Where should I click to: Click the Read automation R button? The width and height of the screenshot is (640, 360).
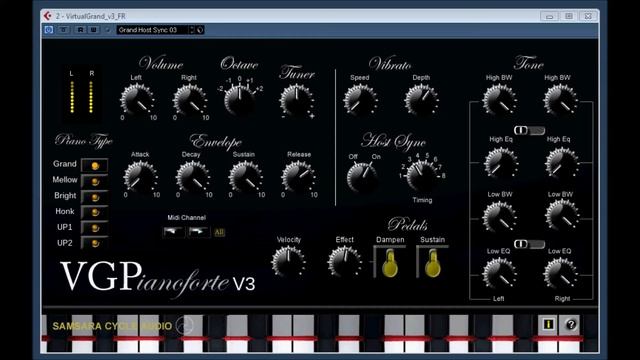[x=80, y=30]
